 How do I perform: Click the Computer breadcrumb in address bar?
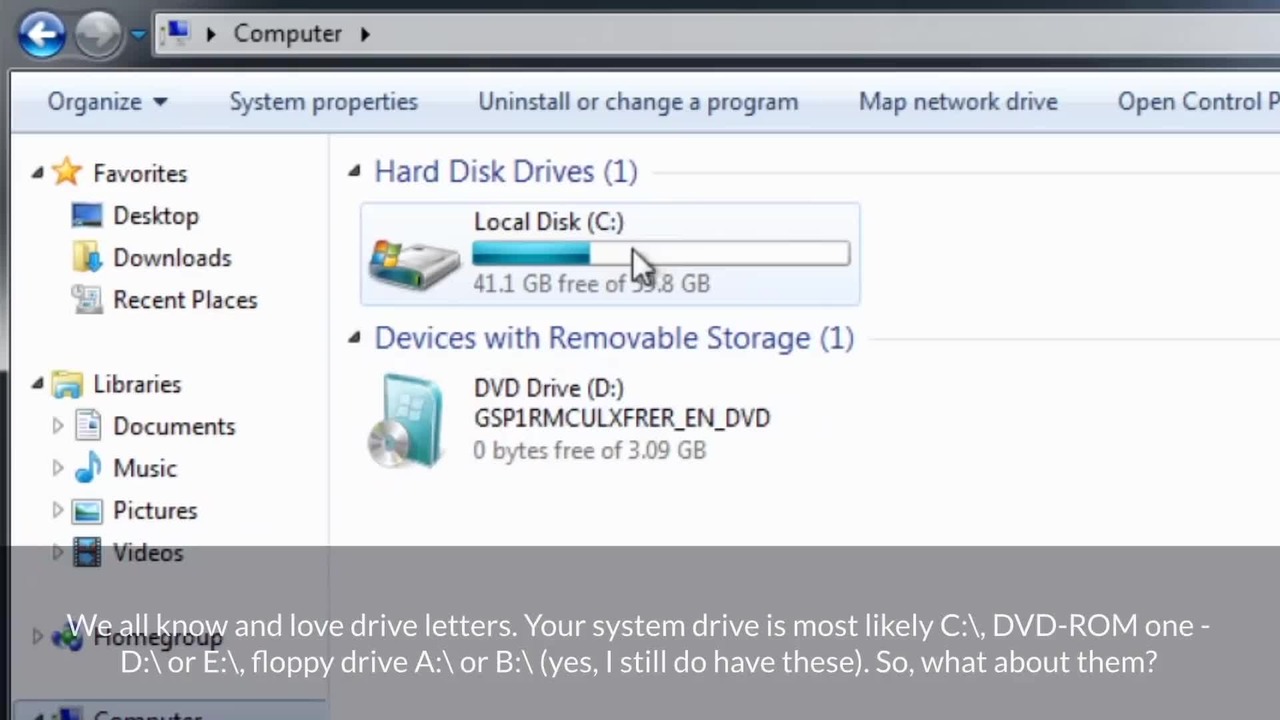click(x=287, y=34)
